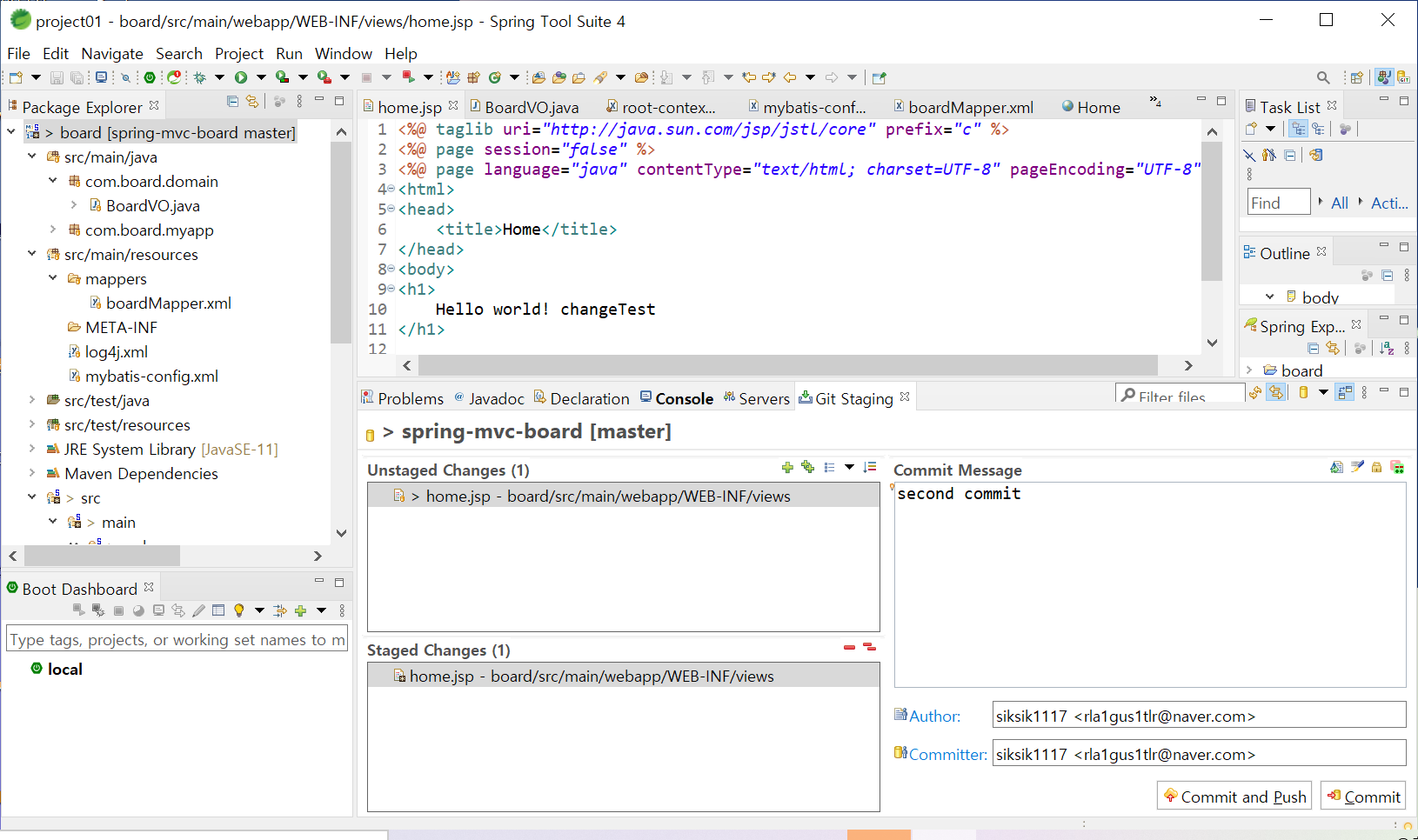Click the All link in Task List
Image resolution: width=1418 pixels, height=840 pixels.
click(1340, 203)
